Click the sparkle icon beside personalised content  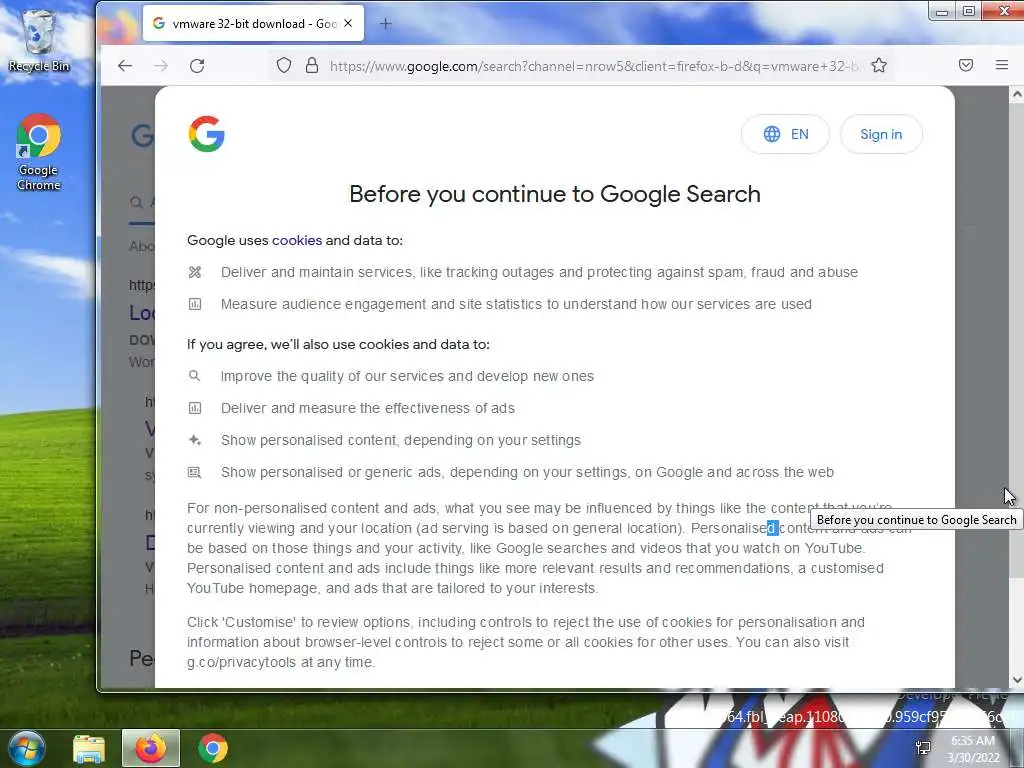(x=195, y=440)
